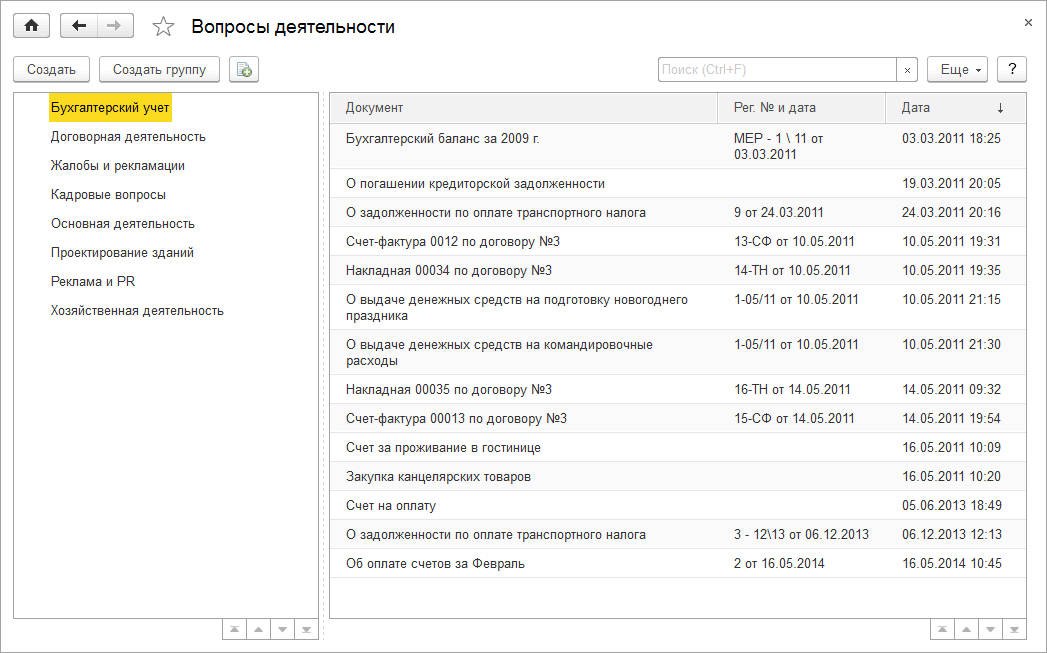Select row Бухгалтерский баланс за 2009 г.
Viewport: 1047px width, 653px height.
click(678, 146)
